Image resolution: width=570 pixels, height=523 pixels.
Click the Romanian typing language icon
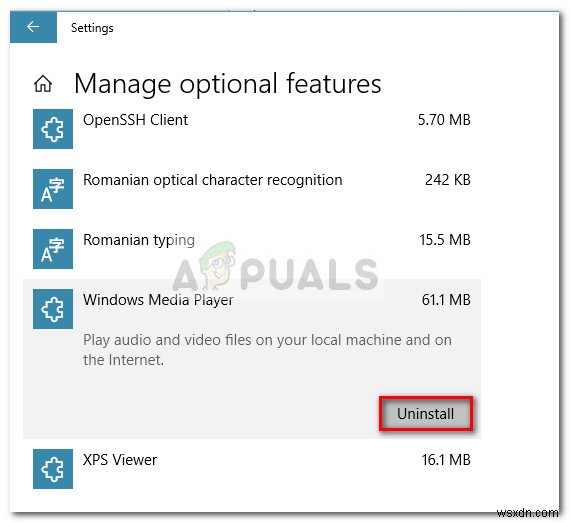click(x=53, y=249)
